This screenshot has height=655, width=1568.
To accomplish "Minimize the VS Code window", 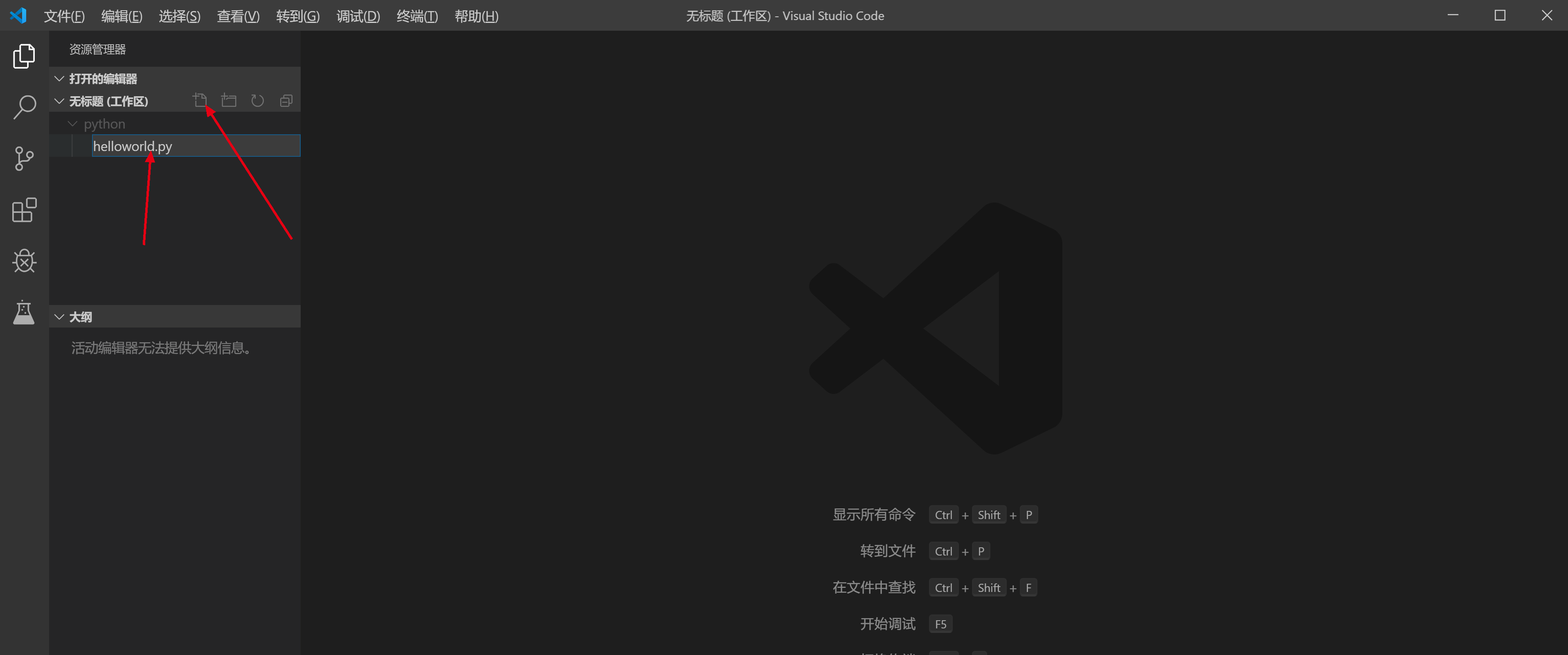I will pyautogui.click(x=1453, y=15).
